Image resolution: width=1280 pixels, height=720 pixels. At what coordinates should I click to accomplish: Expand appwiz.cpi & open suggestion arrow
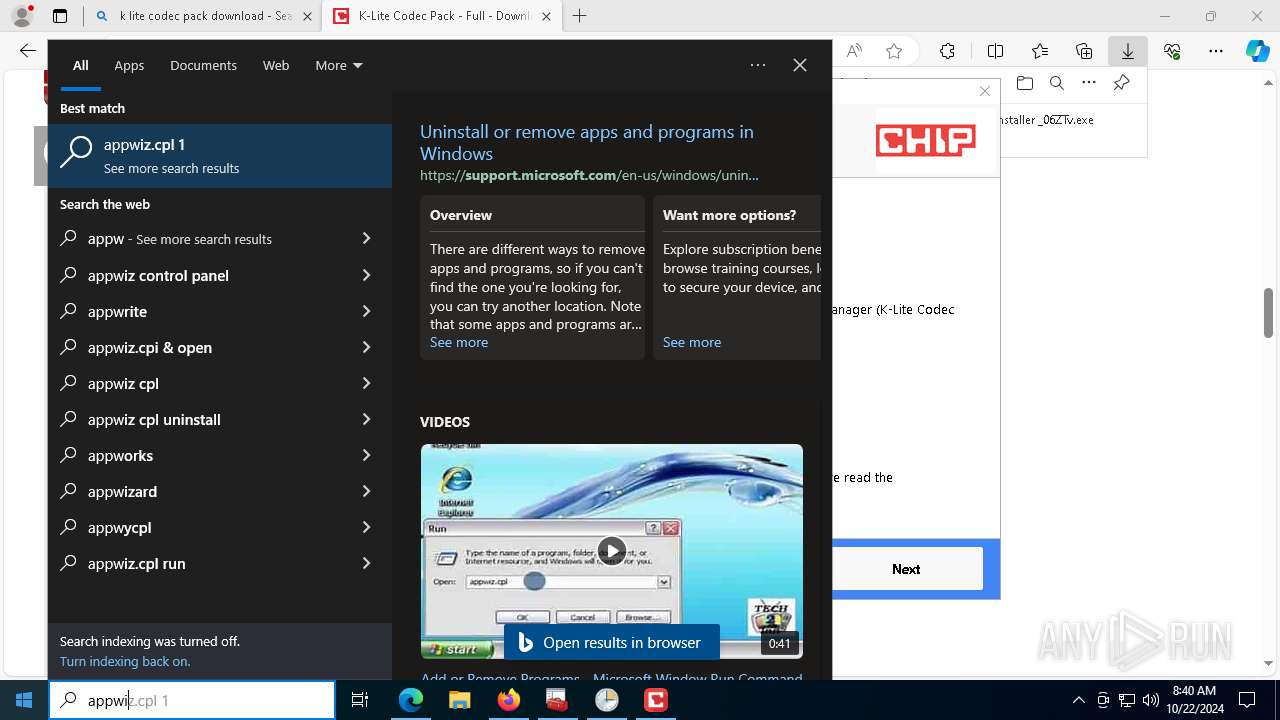(x=366, y=347)
